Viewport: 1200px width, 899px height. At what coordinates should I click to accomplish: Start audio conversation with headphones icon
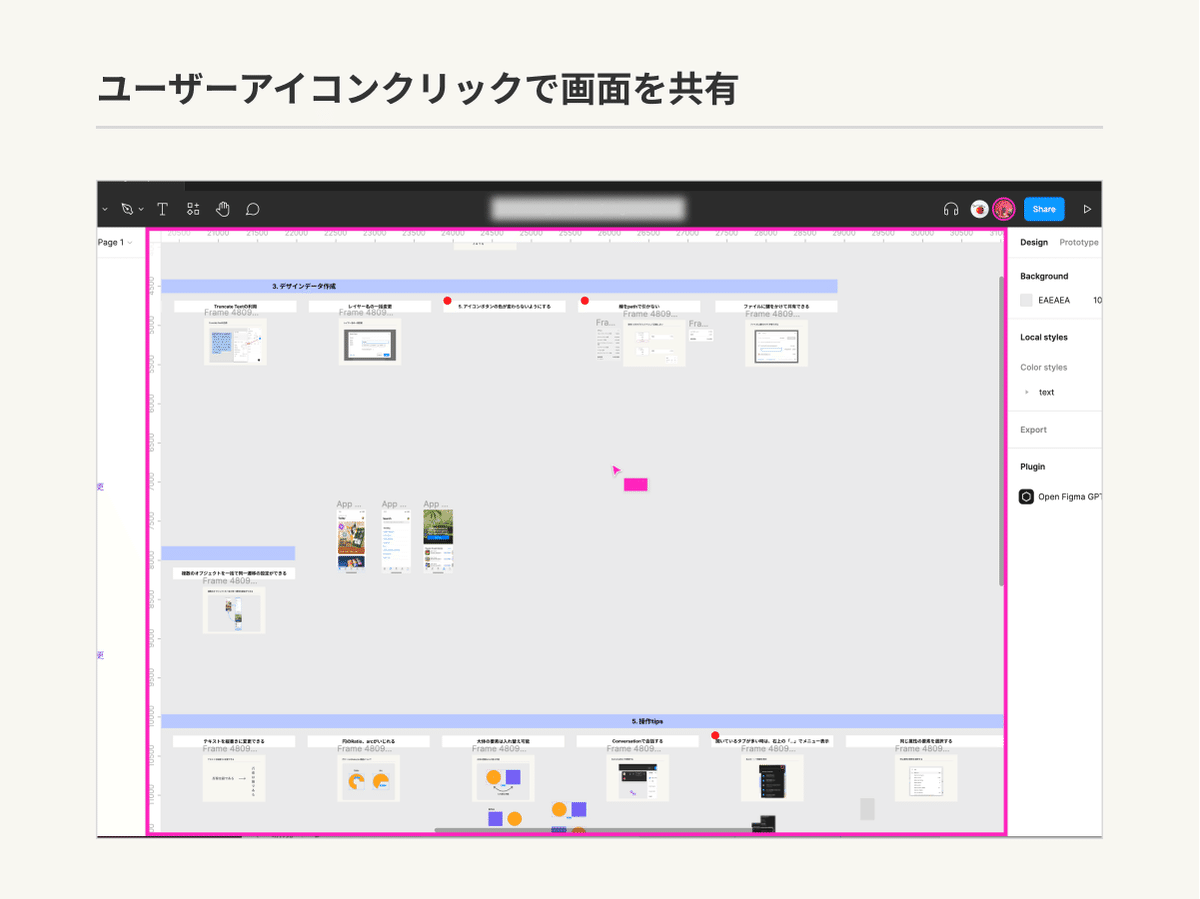click(951, 209)
